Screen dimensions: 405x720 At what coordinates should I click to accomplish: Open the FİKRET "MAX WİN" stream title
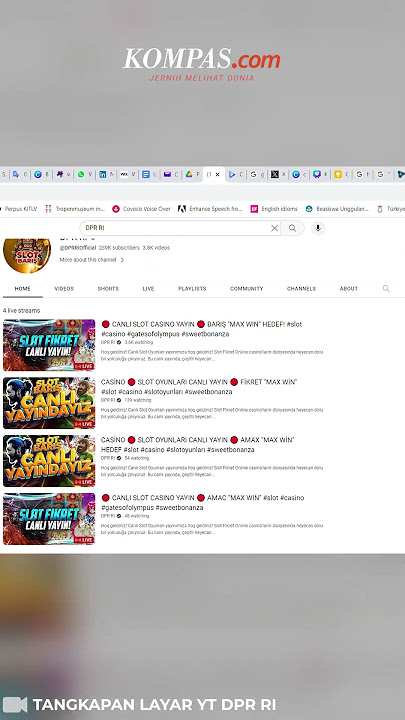click(199, 387)
